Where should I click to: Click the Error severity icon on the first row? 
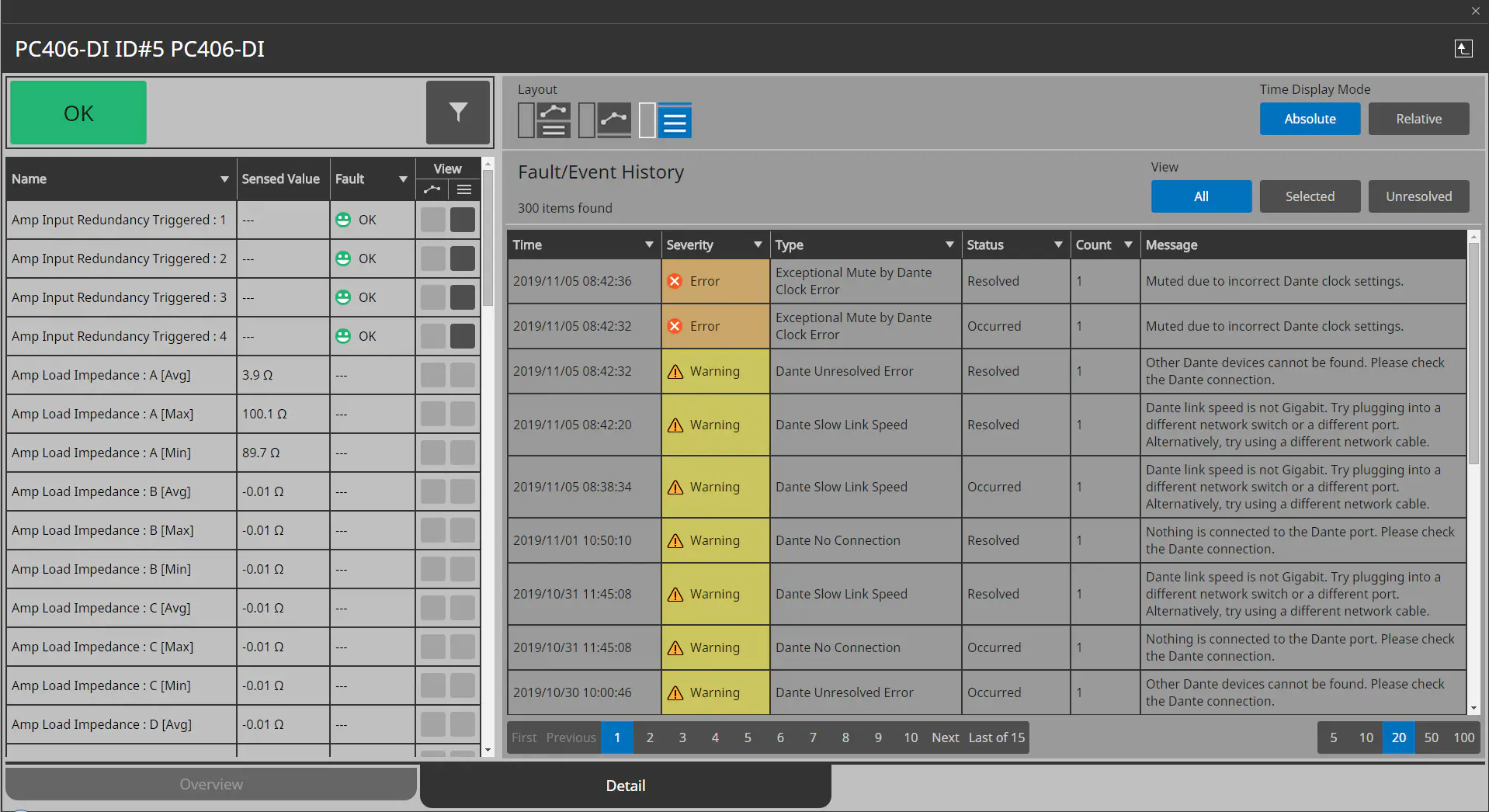[674, 281]
